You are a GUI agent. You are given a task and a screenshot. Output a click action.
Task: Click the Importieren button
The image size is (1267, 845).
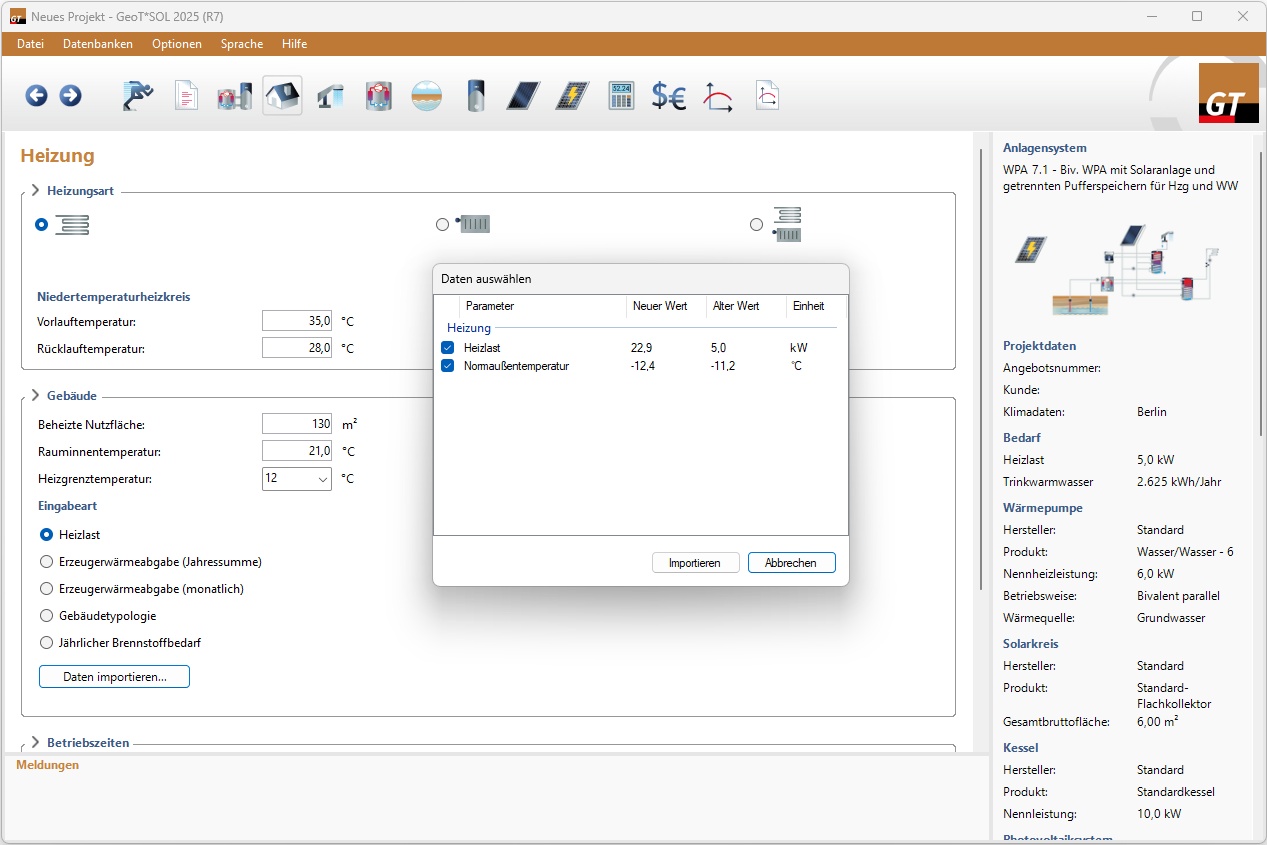[x=695, y=563]
